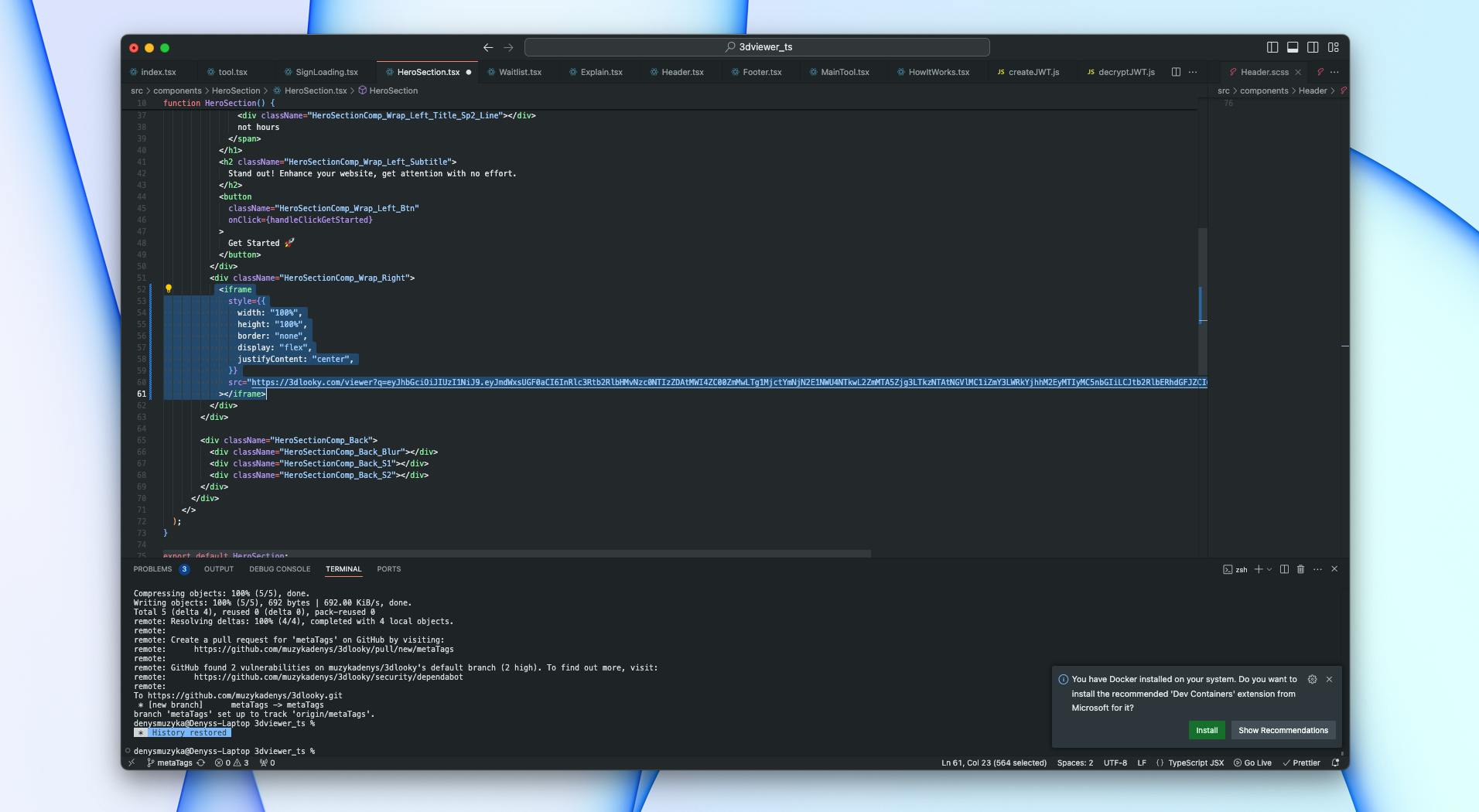1479x812 pixels.
Task: Expand the HeroSection.tsx breadcrumb
Action: 309,90
